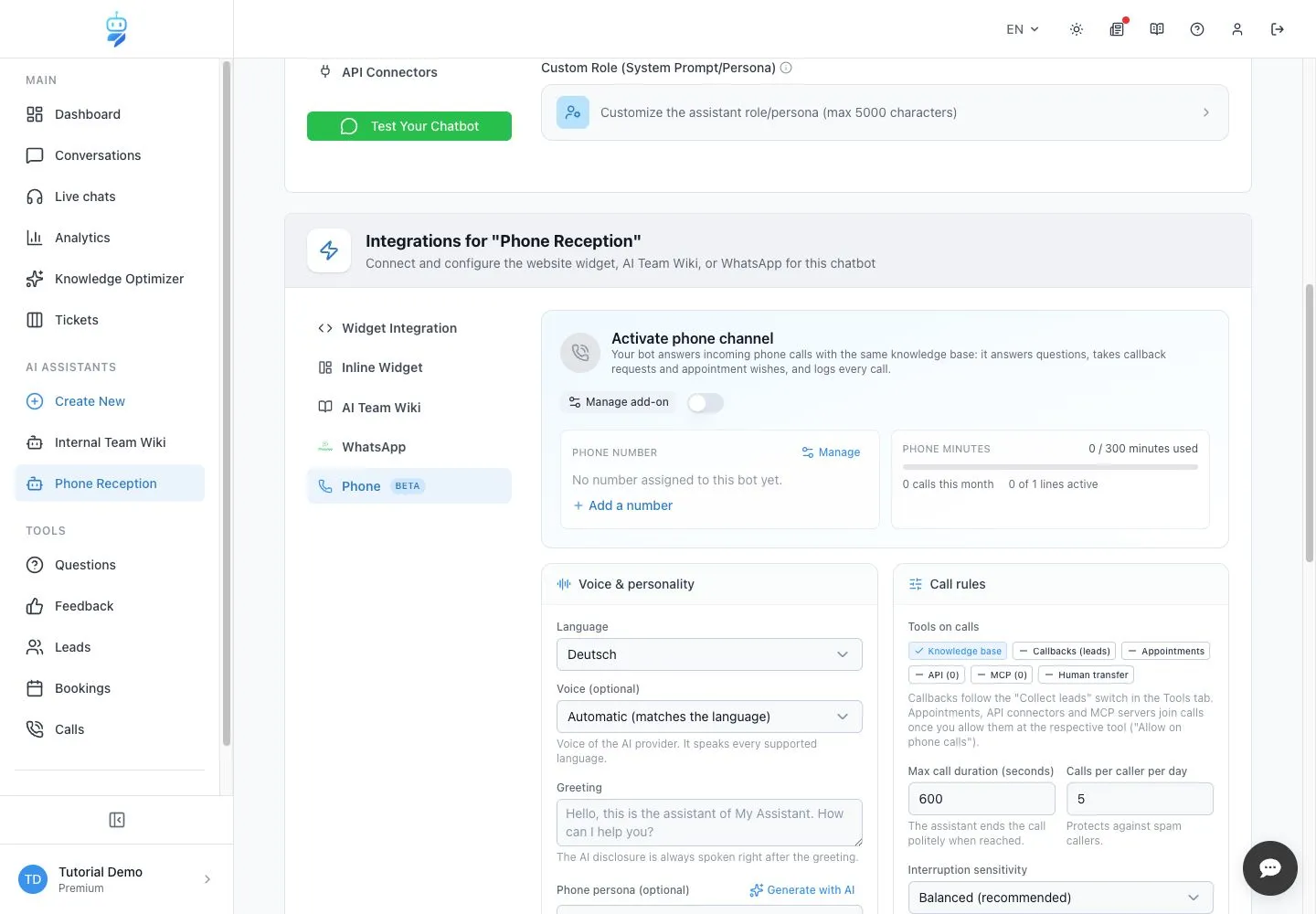Open the documentation book icon
Image resolution: width=1316 pixels, height=914 pixels.
click(x=1157, y=29)
